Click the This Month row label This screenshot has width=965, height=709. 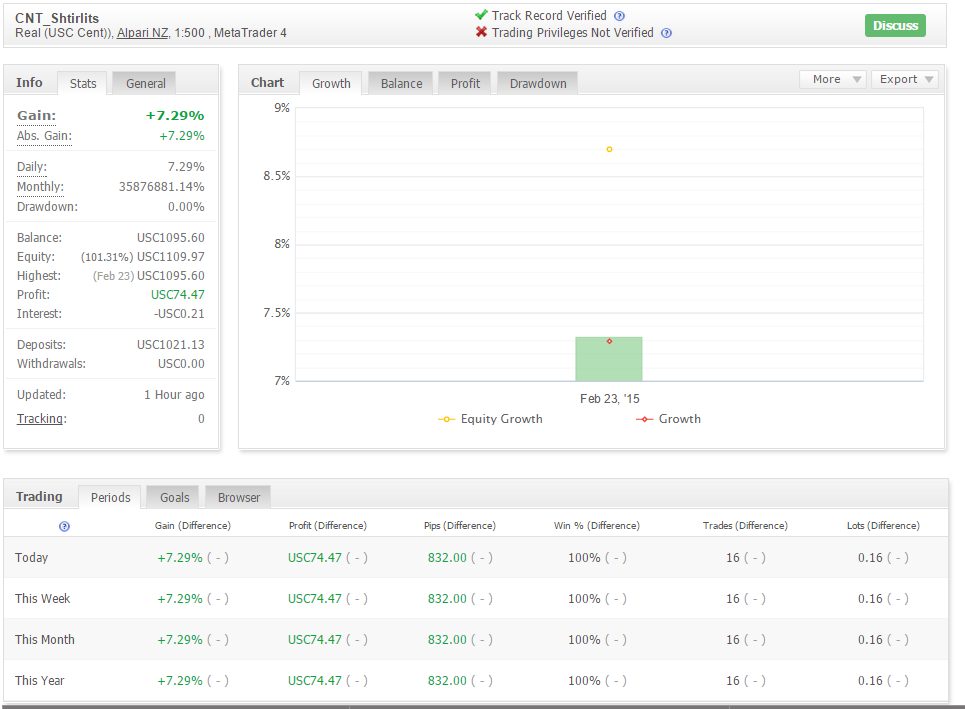[x=44, y=639]
